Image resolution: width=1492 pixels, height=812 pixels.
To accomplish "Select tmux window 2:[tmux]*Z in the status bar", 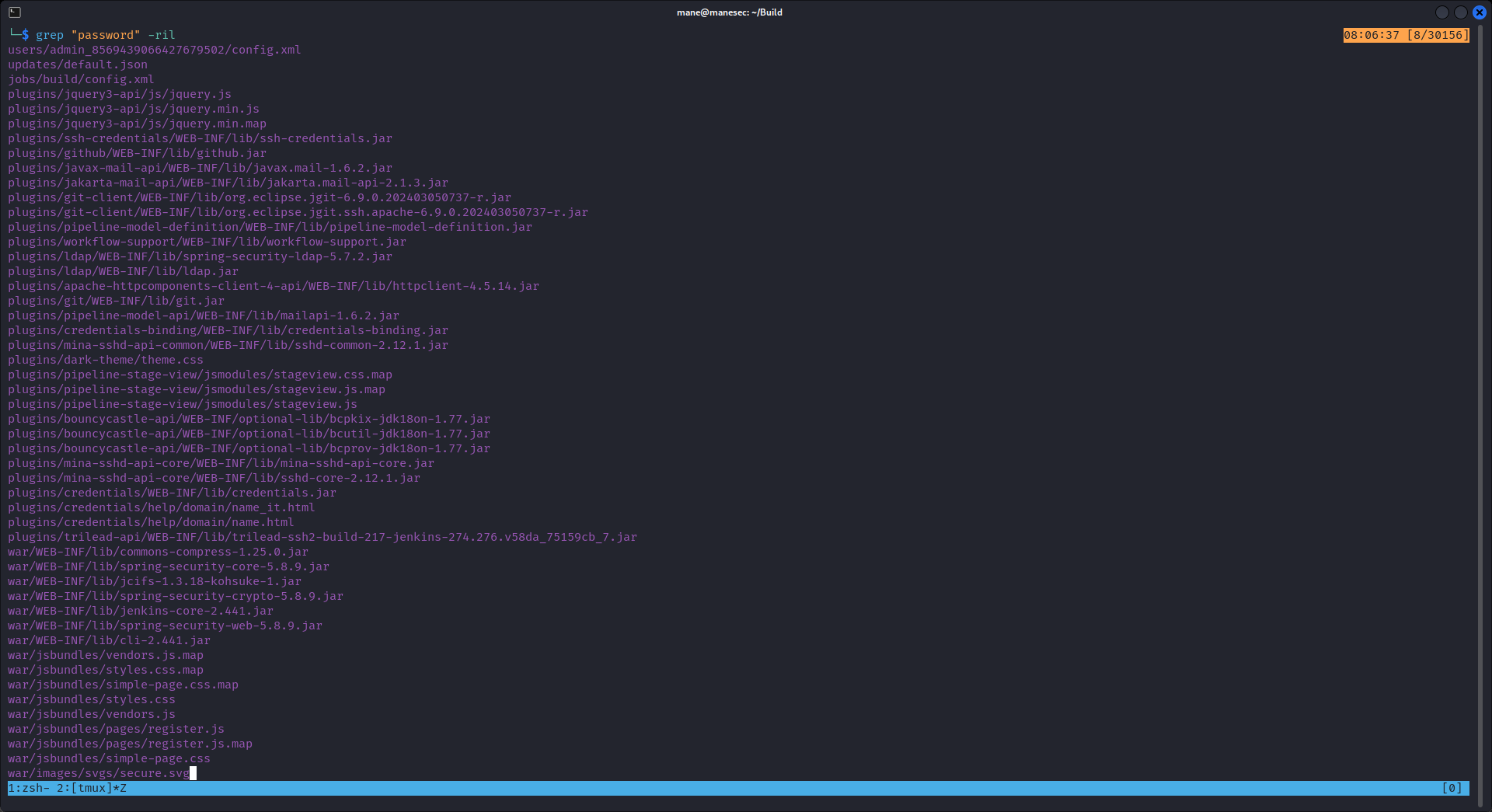I will tap(91, 789).
